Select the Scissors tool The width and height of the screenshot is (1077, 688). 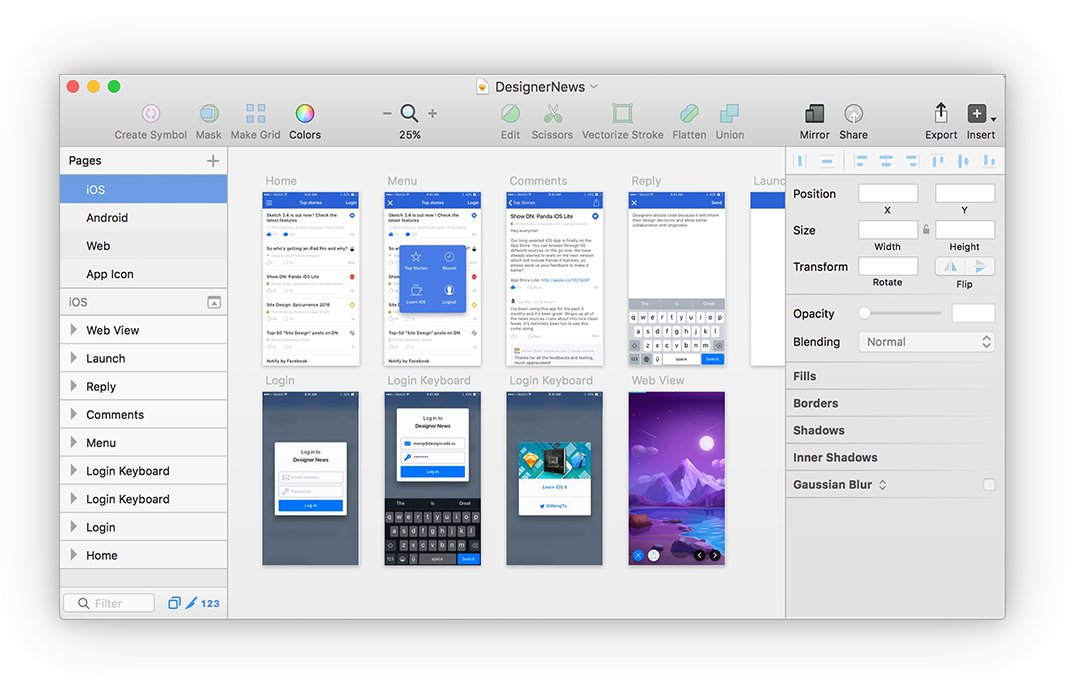click(552, 113)
